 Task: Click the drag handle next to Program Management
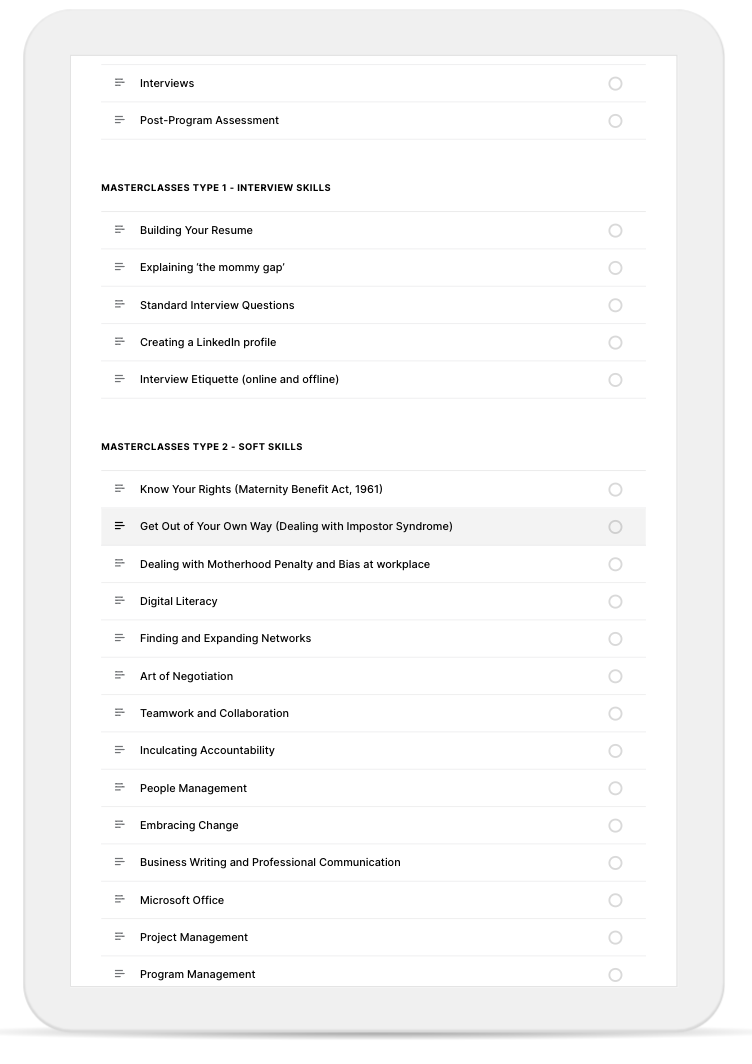(120, 974)
